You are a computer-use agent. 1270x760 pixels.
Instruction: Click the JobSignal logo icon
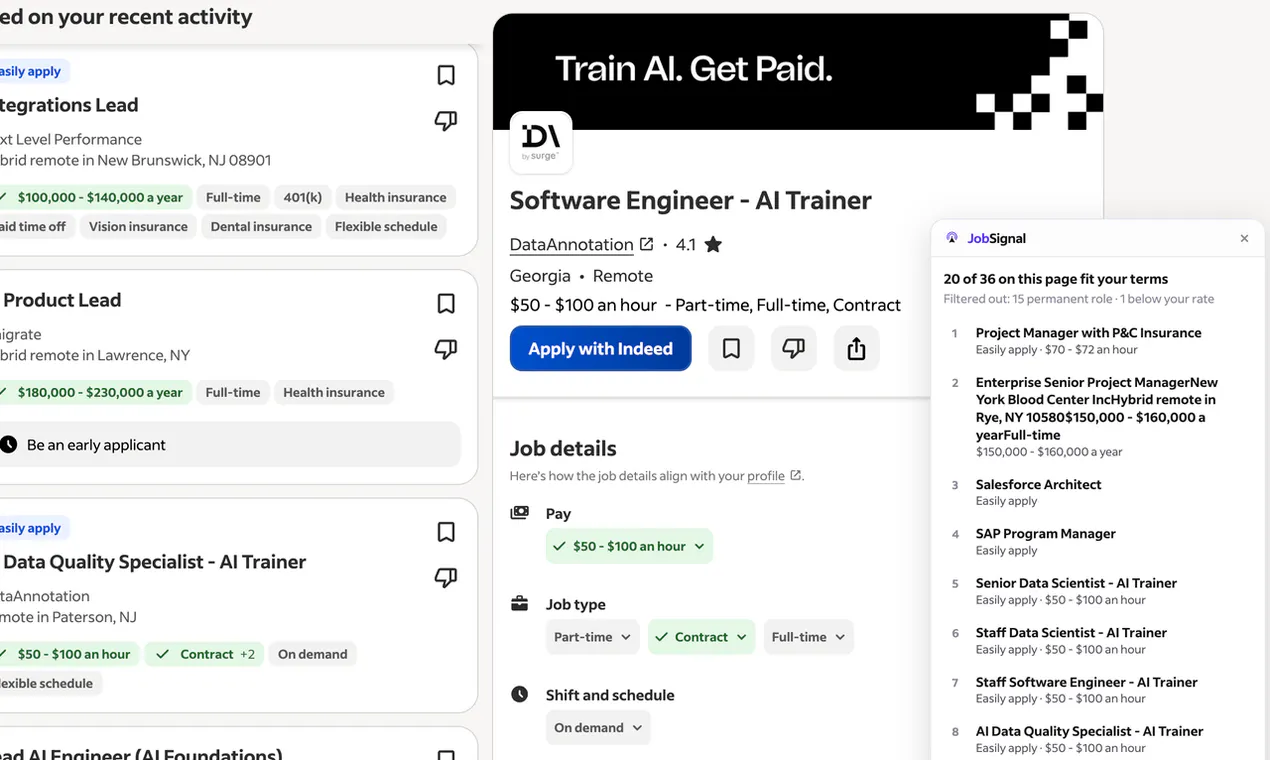[952, 238]
